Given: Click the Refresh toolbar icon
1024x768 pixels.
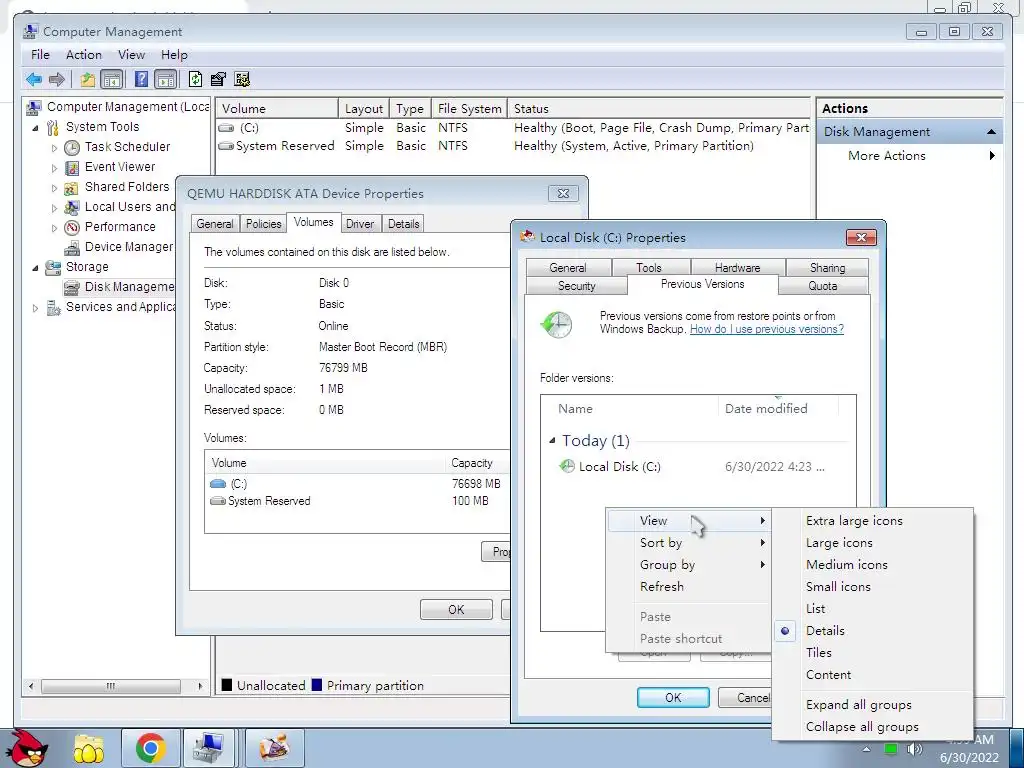Looking at the screenshot, I should [195, 80].
